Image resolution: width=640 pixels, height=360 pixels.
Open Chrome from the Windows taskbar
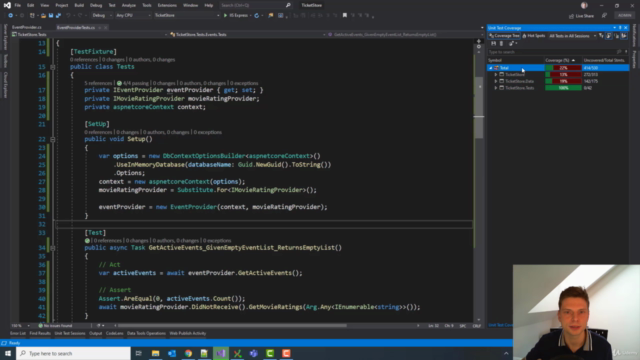188,353
